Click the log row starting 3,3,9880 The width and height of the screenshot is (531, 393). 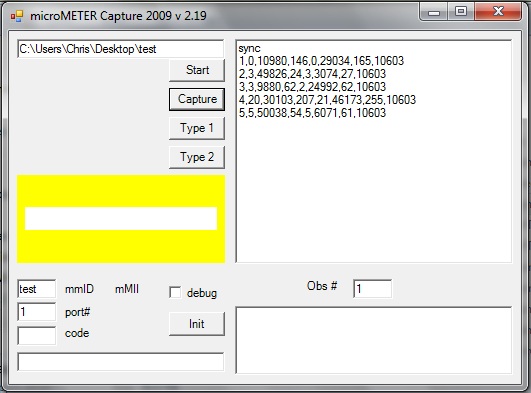tap(312, 87)
